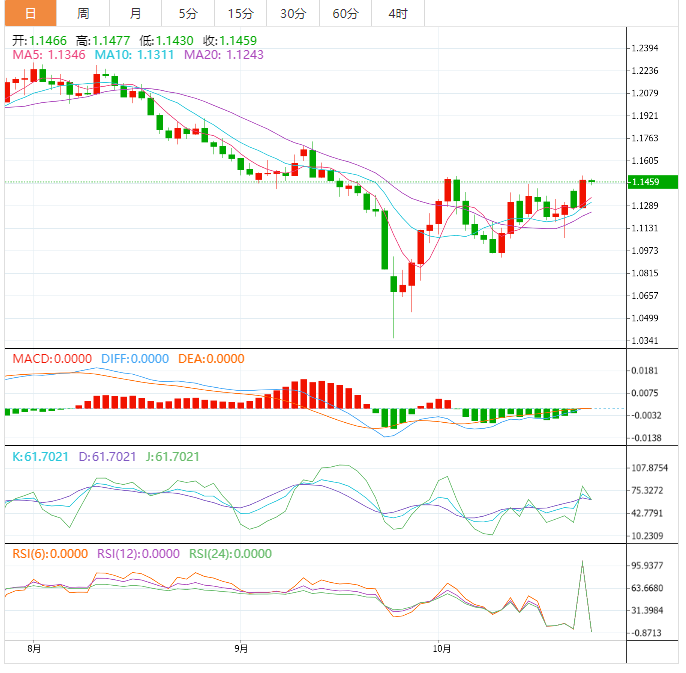This screenshot has height=673, width=686.
Task: Click the MA10: 1.1311 label
Action: [134, 55]
